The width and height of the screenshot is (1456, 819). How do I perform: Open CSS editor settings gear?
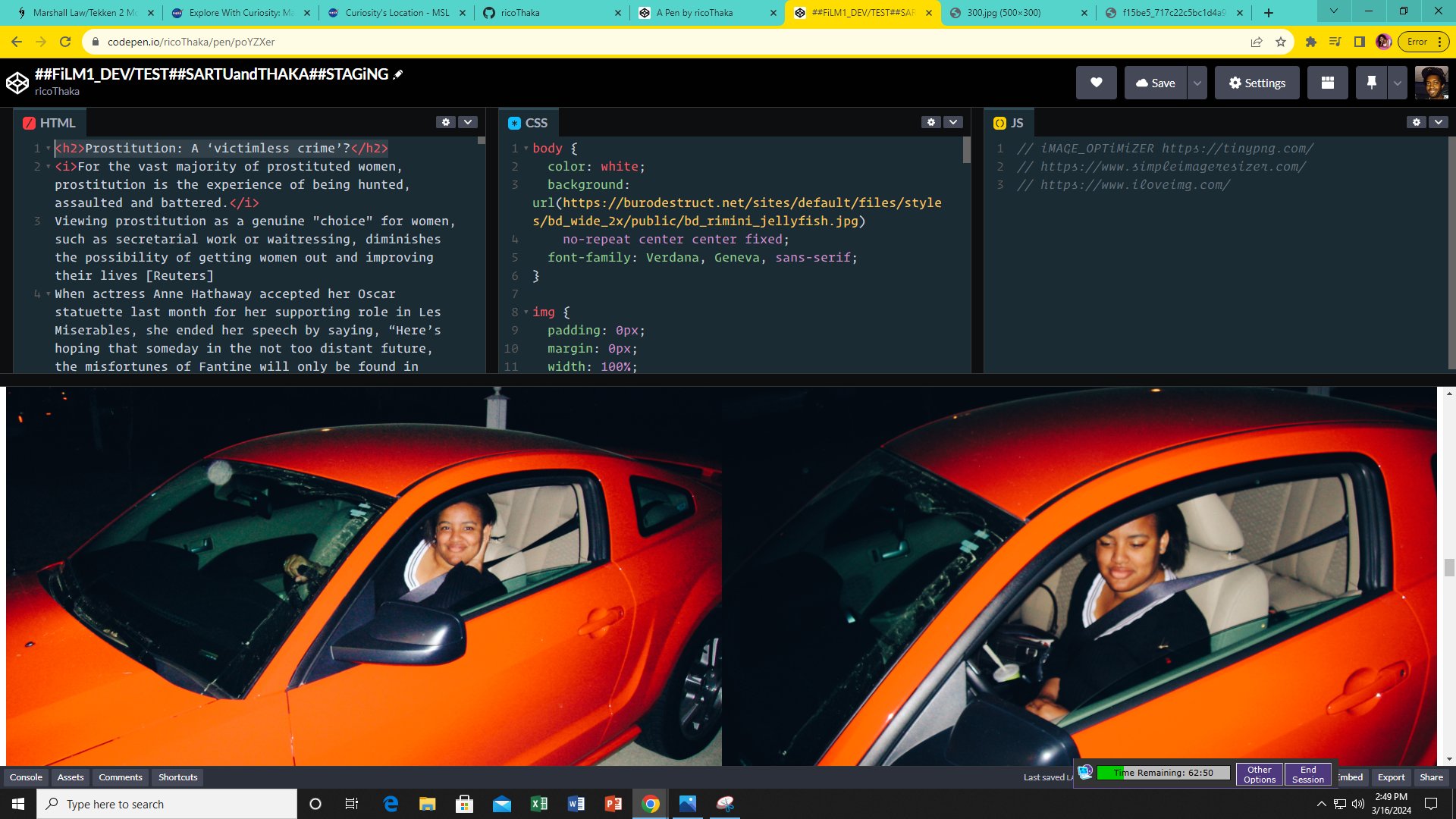(931, 122)
